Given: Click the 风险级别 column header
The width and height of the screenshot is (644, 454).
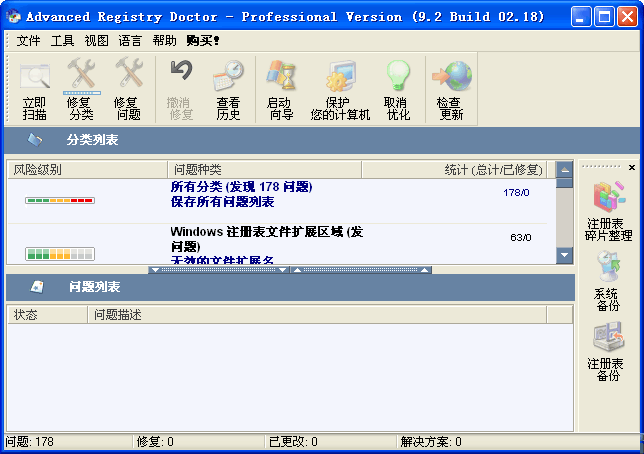Looking at the screenshot, I should [38, 170].
